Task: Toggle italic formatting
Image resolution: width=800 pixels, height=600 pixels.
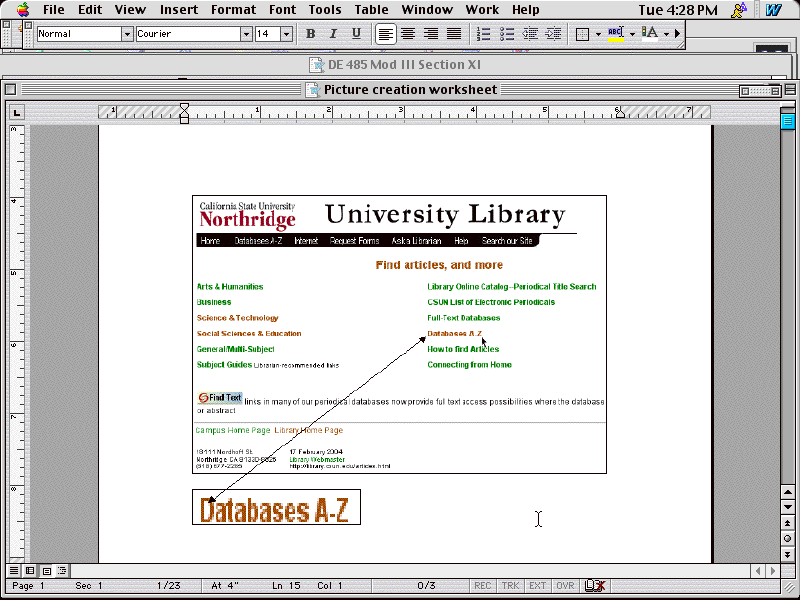Action: (x=333, y=34)
